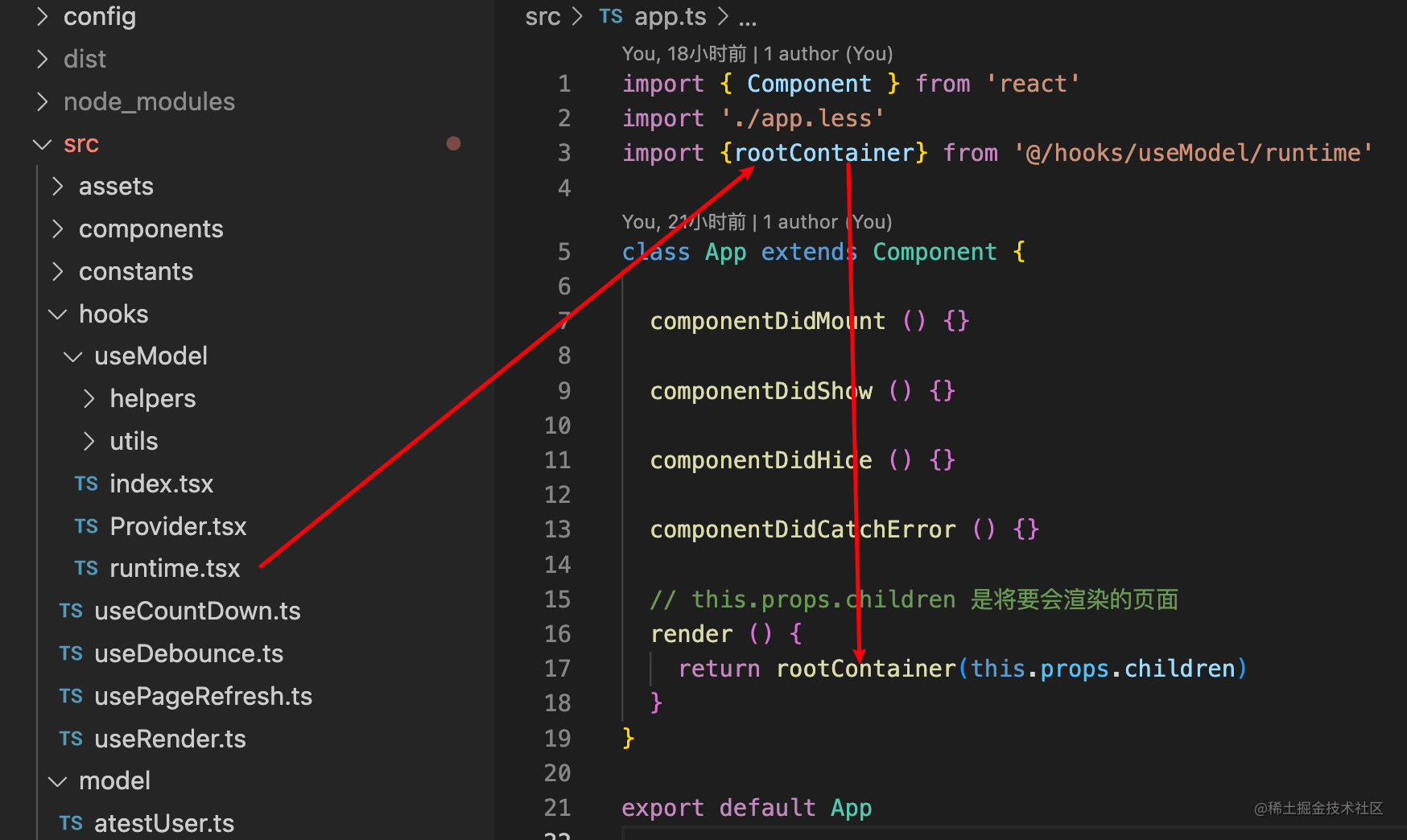The height and width of the screenshot is (840, 1407).
Task: Click 'export default App' line
Action: (747, 808)
